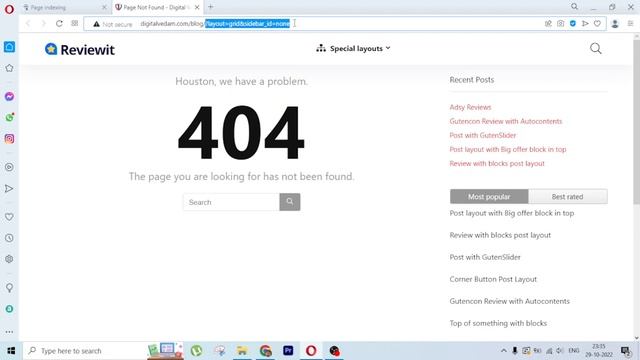
Task: Close the Page indexing tab
Action: [104, 7]
